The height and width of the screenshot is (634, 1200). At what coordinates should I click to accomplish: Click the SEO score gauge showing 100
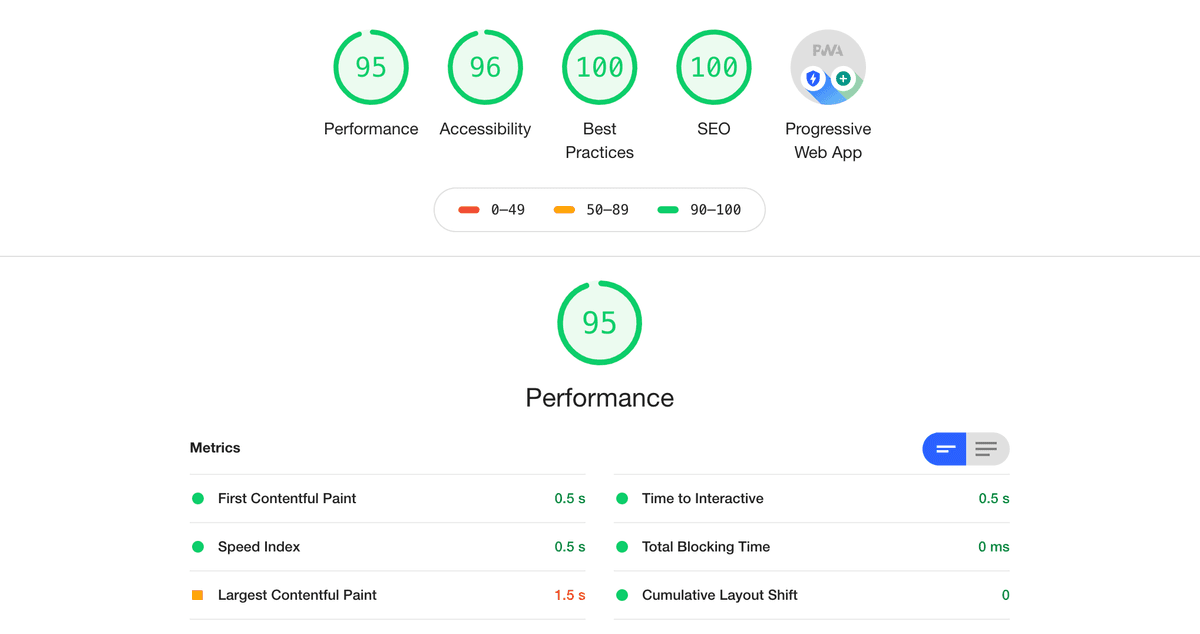(714, 68)
